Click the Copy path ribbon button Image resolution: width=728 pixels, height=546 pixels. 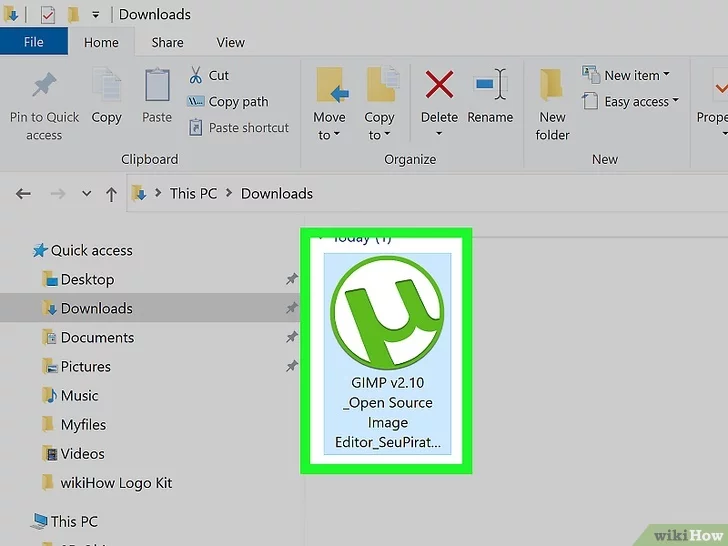pyautogui.click(x=228, y=101)
